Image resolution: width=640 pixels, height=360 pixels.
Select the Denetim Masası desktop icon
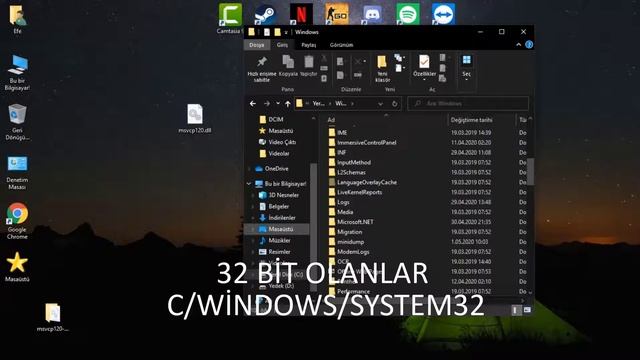(17, 172)
